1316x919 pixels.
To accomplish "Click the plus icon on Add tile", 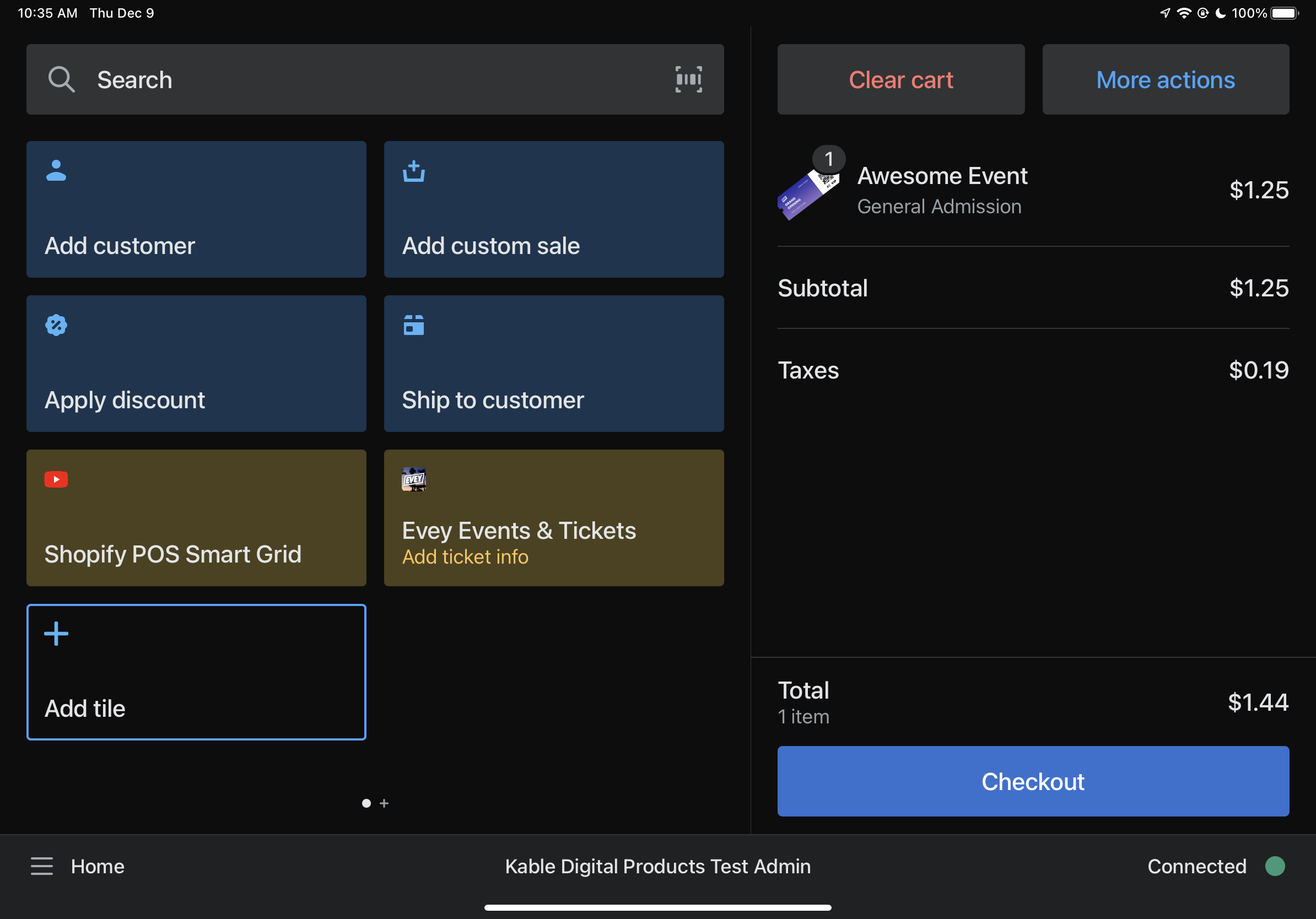I will (56, 633).
